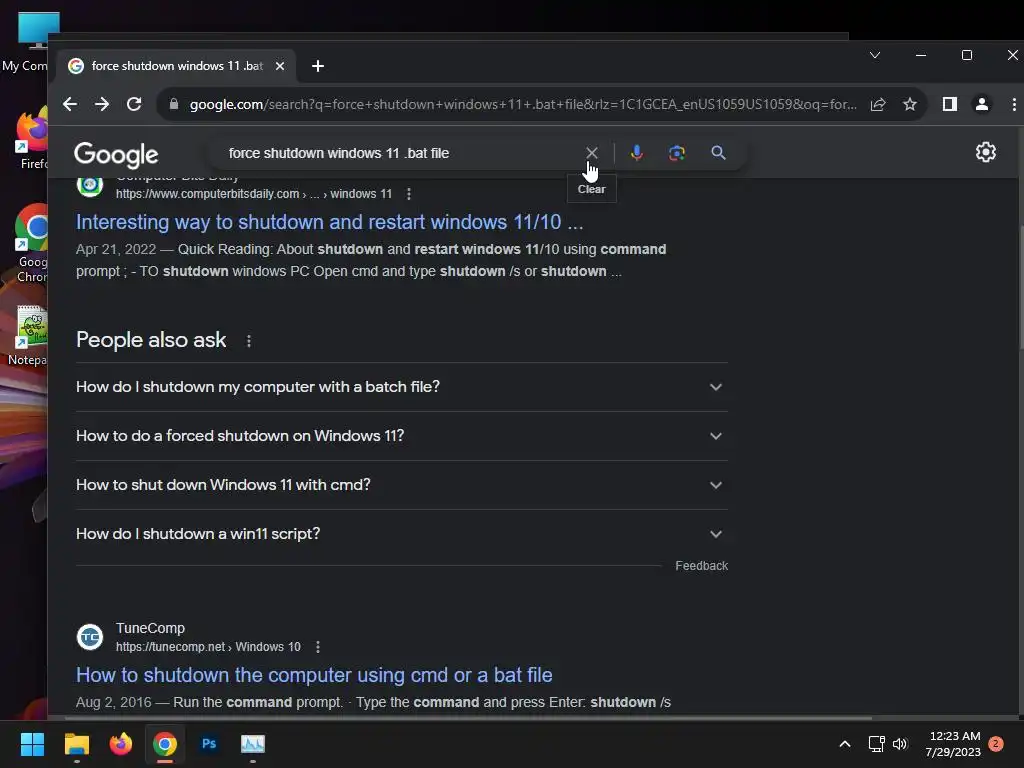Open Photoshop from taskbar
Viewport: 1024px width, 768px height.
click(x=209, y=744)
